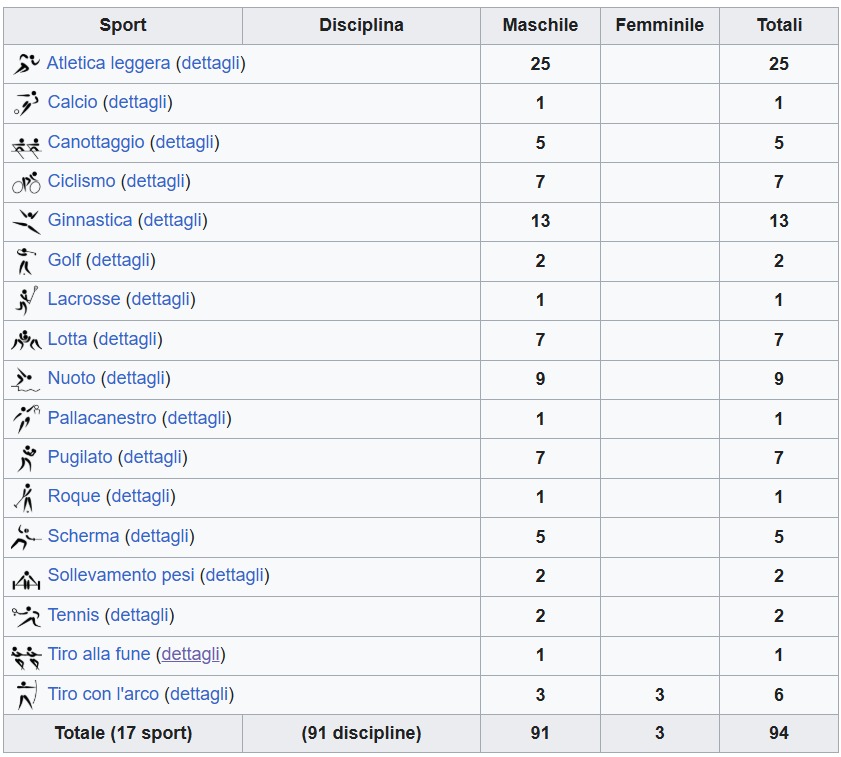Open the Golf link

click(64, 260)
